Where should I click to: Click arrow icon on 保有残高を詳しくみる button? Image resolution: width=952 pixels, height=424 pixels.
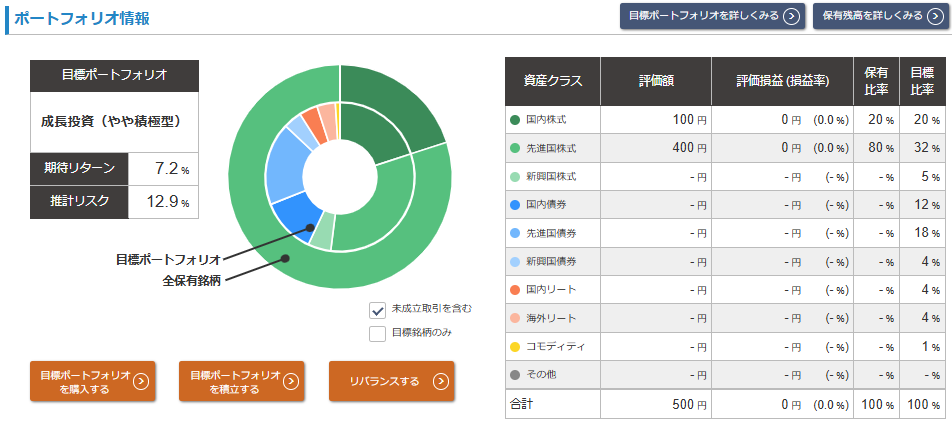click(933, 16)
